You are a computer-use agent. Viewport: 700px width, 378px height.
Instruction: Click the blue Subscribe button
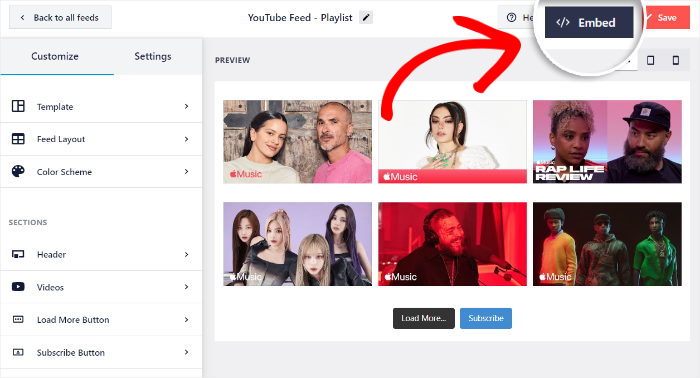point(486,318)
